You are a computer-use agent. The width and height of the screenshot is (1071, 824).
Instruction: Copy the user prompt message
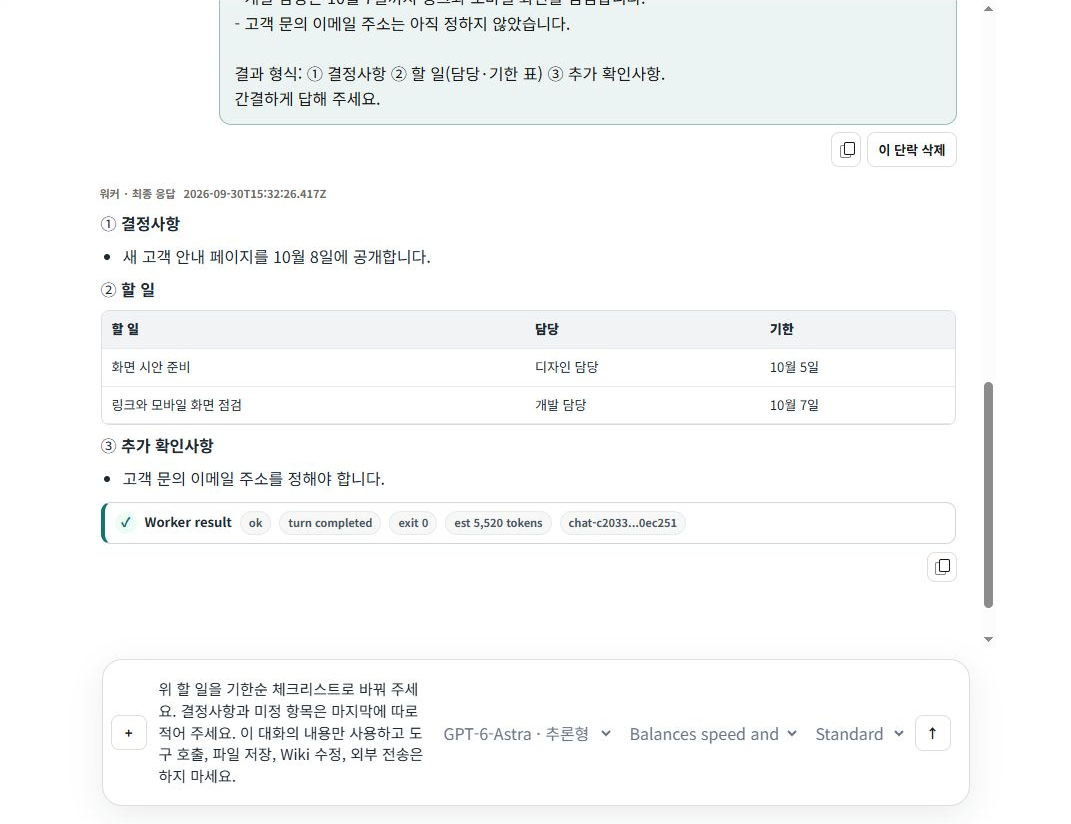(x=846, y=150)
